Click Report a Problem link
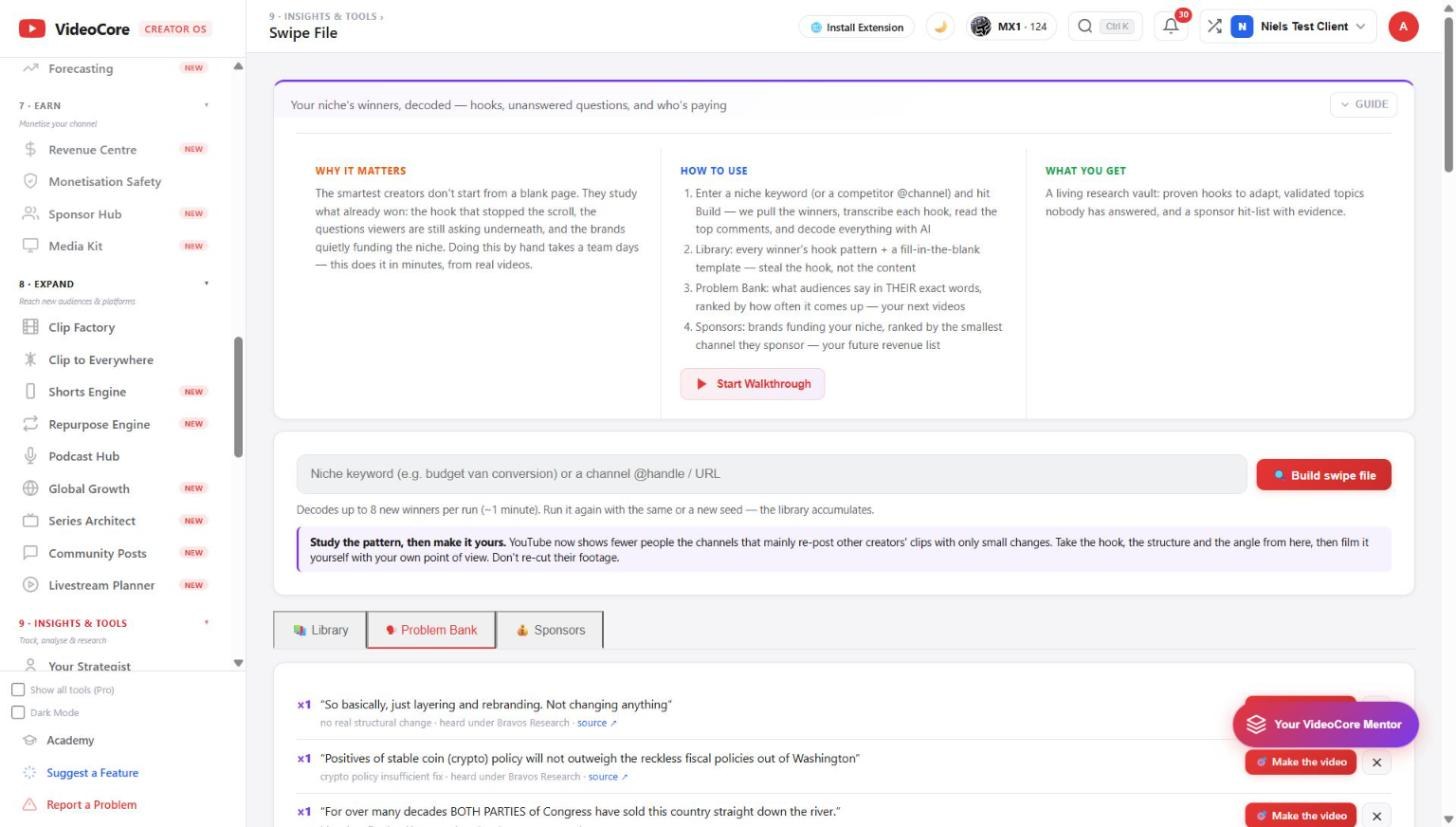The height and width of the screenshot is (827, 1456). (91, 805)
